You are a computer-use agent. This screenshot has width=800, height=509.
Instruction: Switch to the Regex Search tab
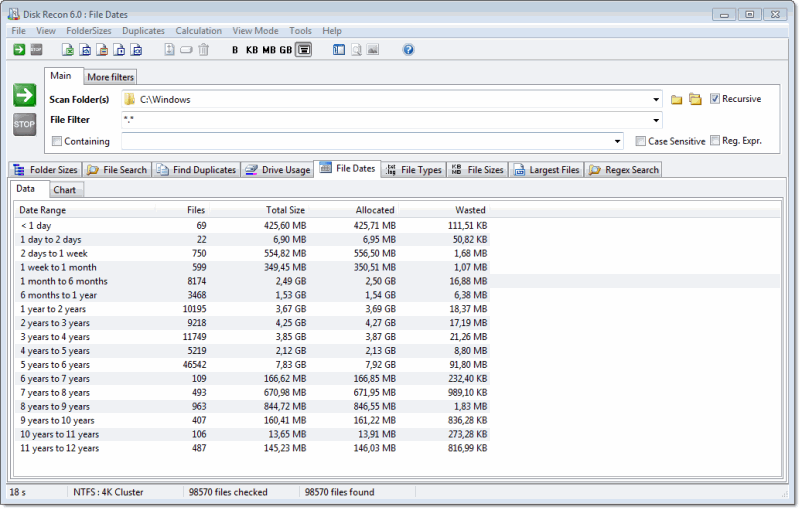click(x=623, y=170)
